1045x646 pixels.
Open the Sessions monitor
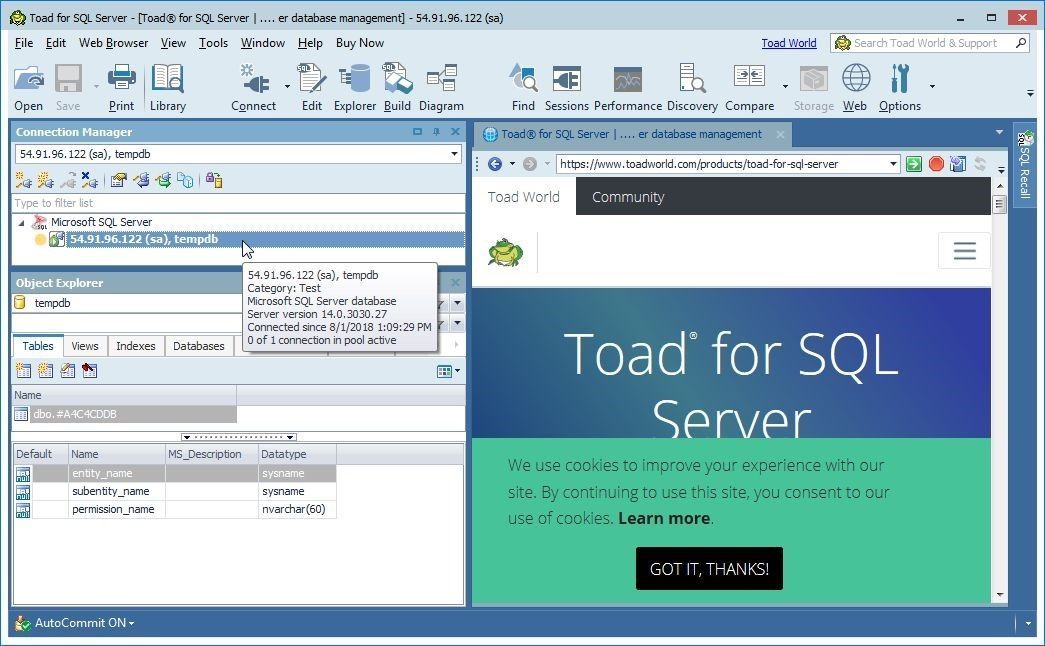point(566,87)
